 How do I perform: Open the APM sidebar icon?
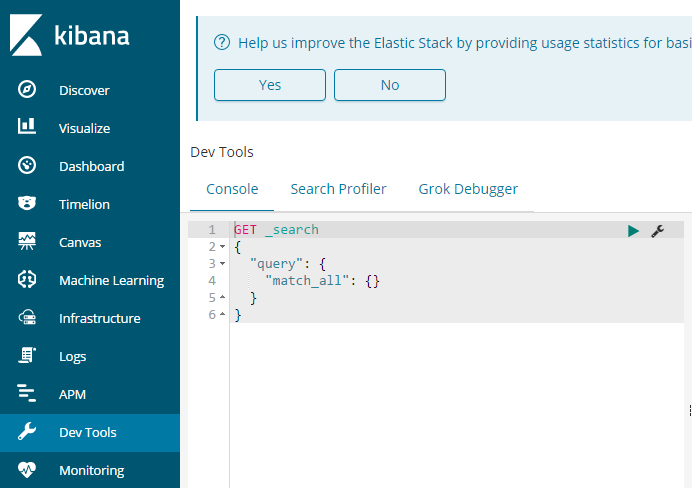[x=28, y=394]
